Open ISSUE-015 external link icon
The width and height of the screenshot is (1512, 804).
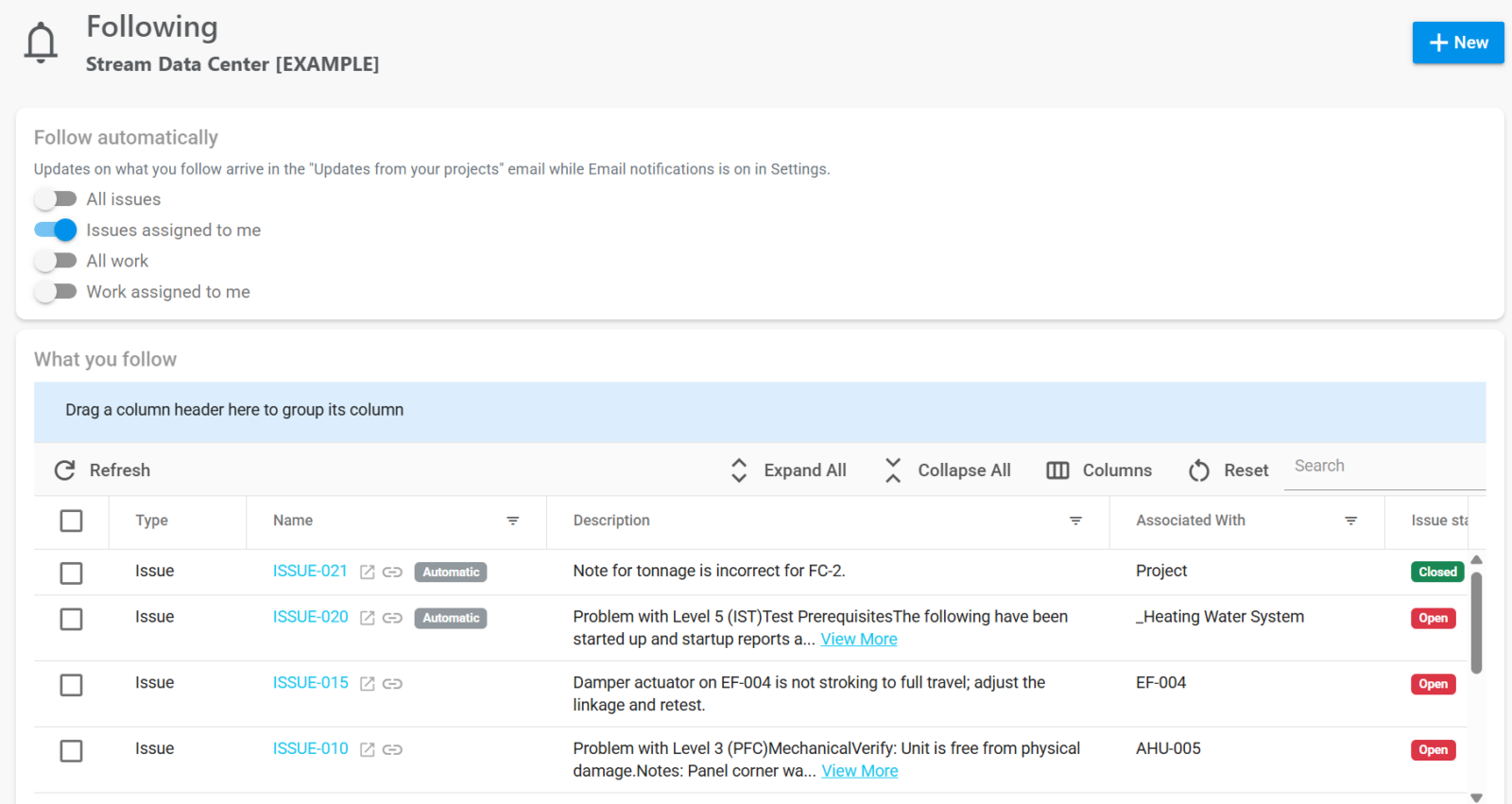pos(368,683)
